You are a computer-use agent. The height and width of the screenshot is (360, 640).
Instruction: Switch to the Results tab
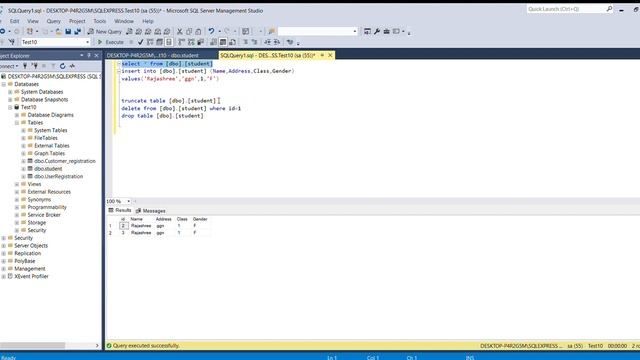120,211
